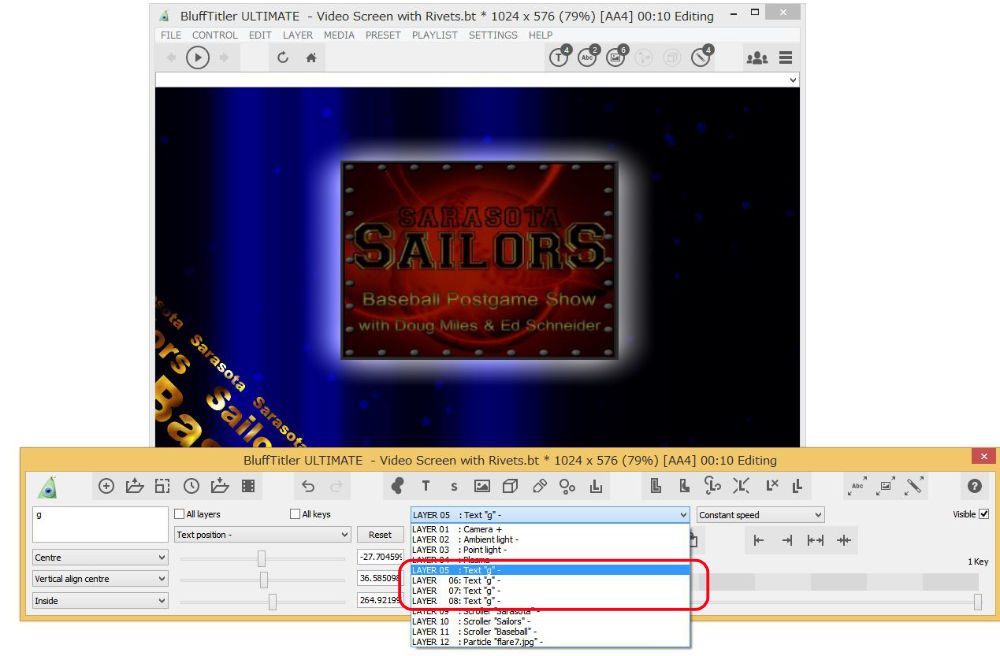Click the refresh arrow icon in top toolbar
The width and height of the screenshot is (1000, 656).
[283, 58]
